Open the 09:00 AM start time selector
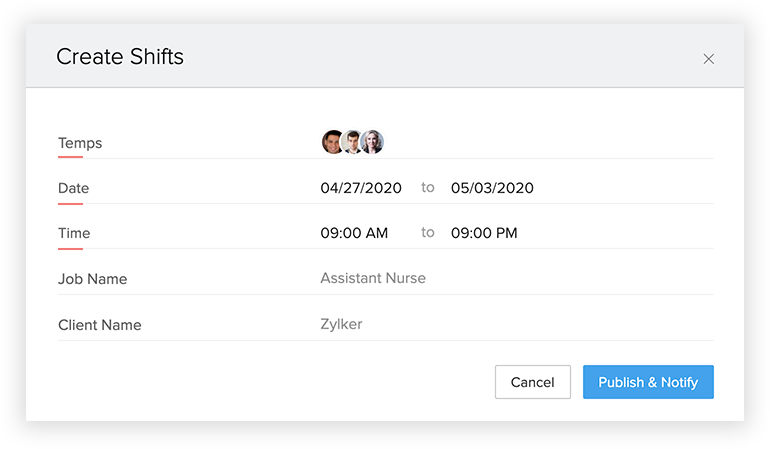Viewport: 770px width, 449px height. click(354, 233)
